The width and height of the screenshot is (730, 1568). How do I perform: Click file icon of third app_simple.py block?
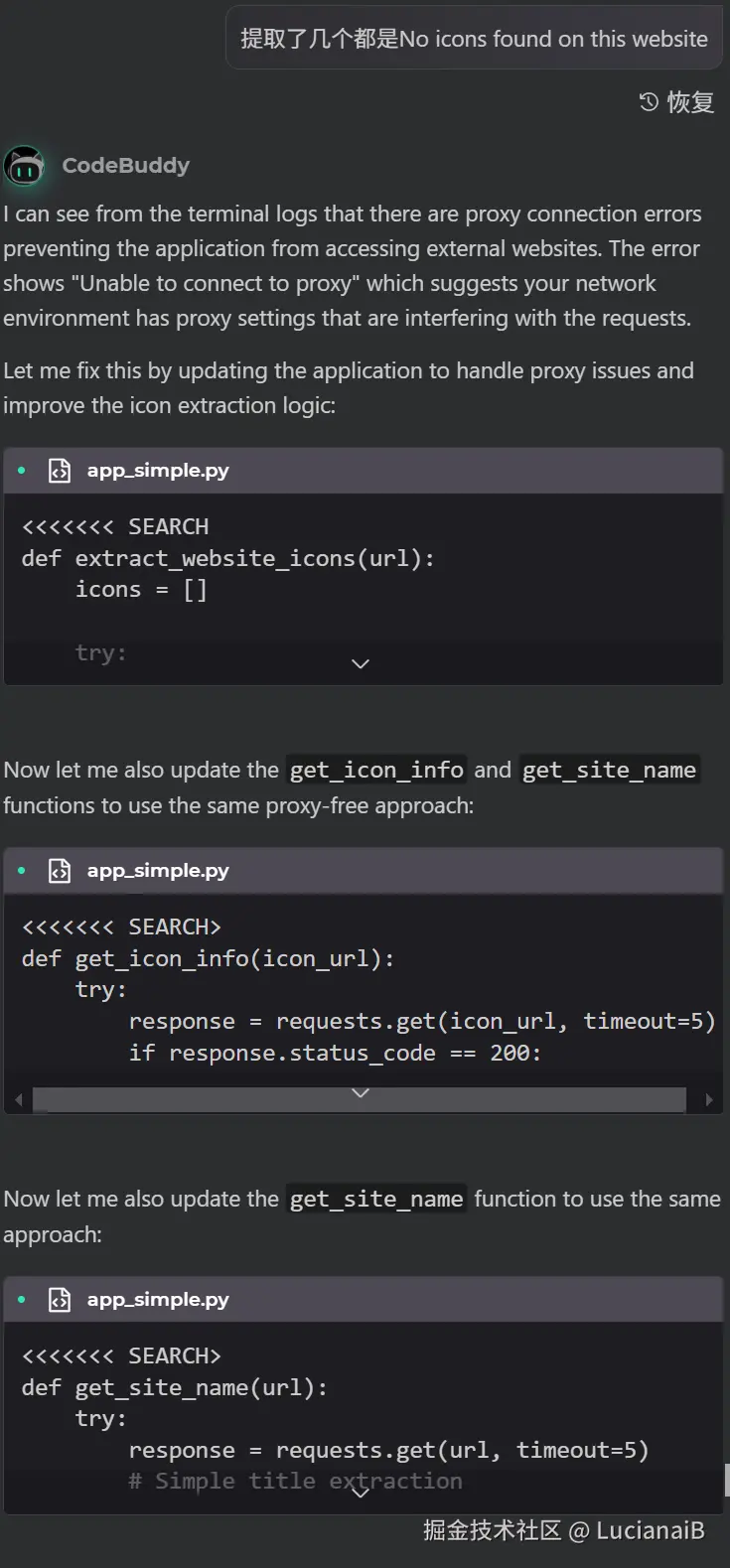60,1300
